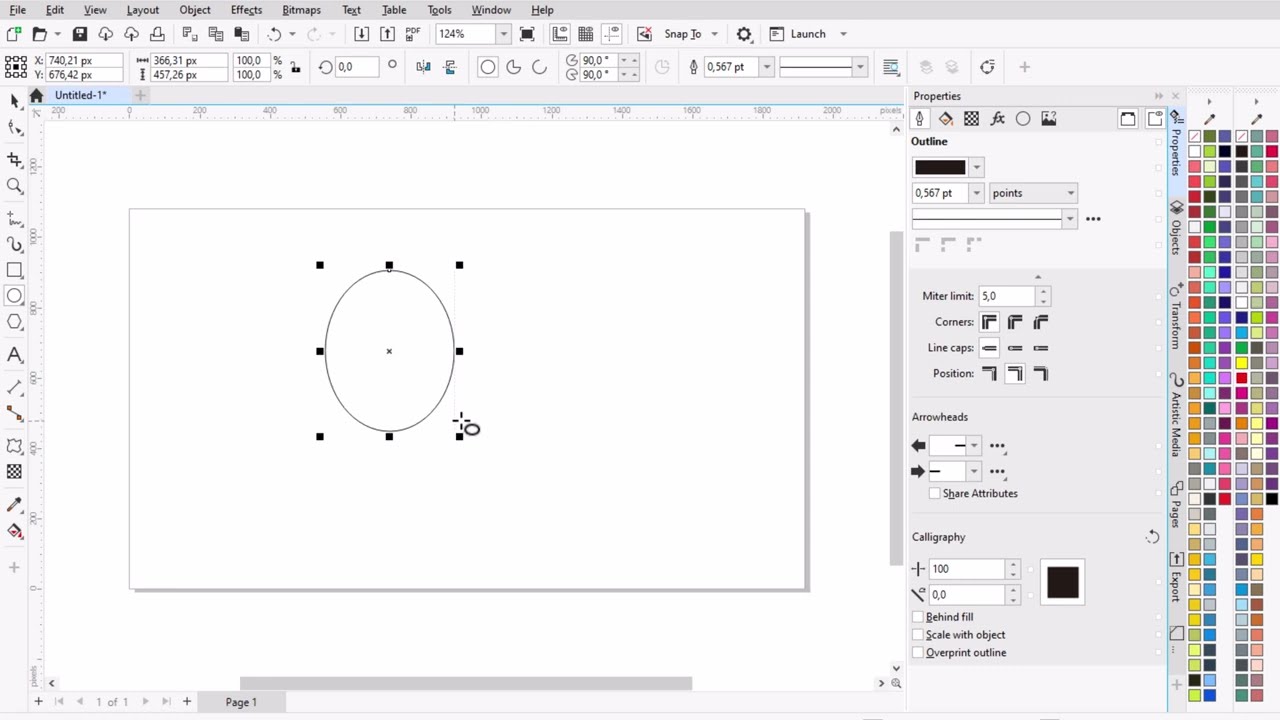Select the Pick tool in the toolbox
Viewport: 1280px width, 720px height.
point(14,100)
